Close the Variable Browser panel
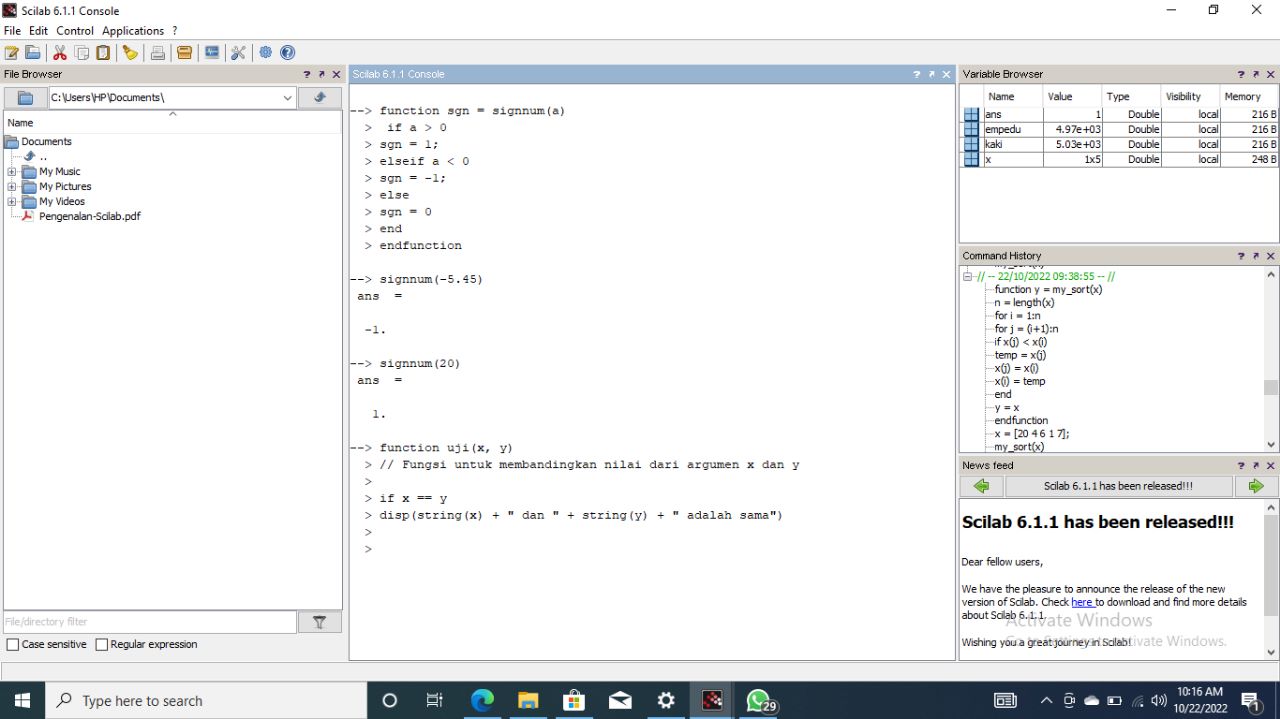This screenshot has height=719, width=1280. (x=1271, y=75)
